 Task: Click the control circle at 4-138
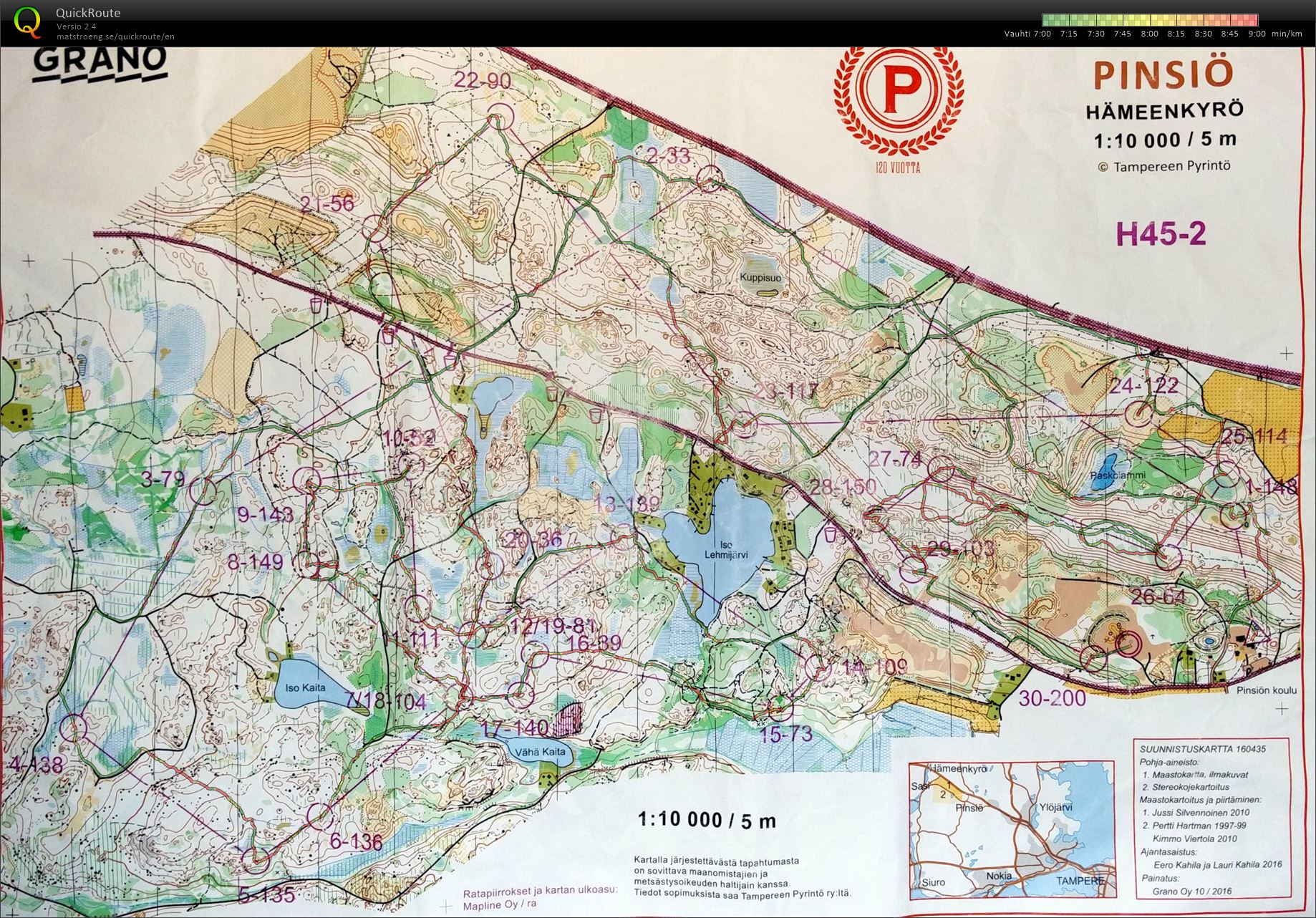coord(73,728)
